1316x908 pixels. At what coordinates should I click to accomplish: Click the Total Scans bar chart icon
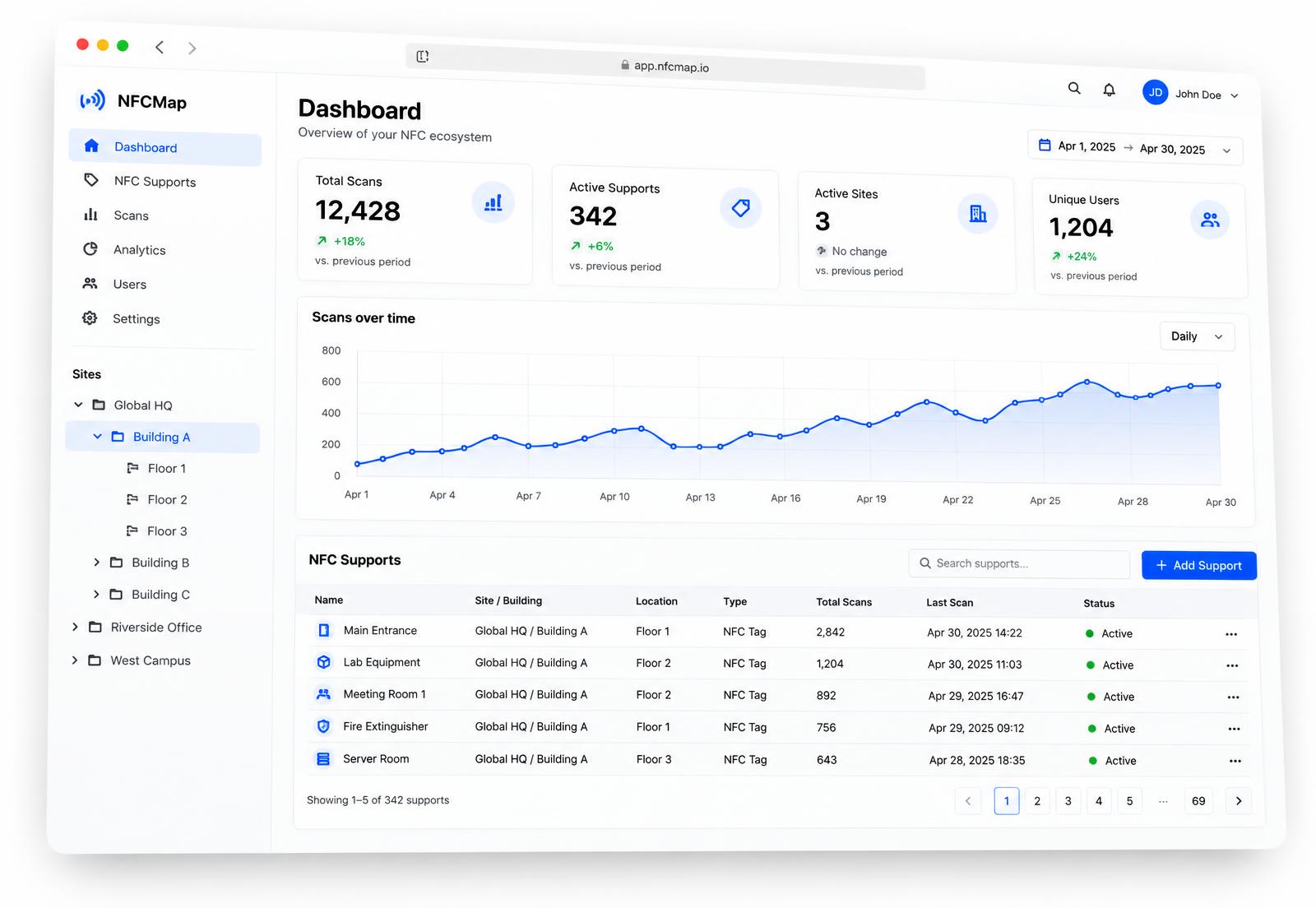493,202
